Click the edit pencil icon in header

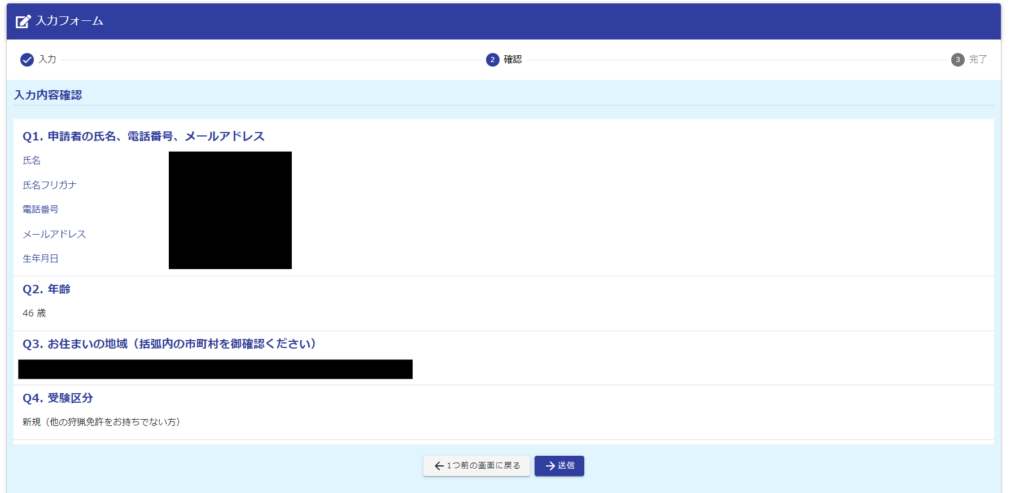23,21
